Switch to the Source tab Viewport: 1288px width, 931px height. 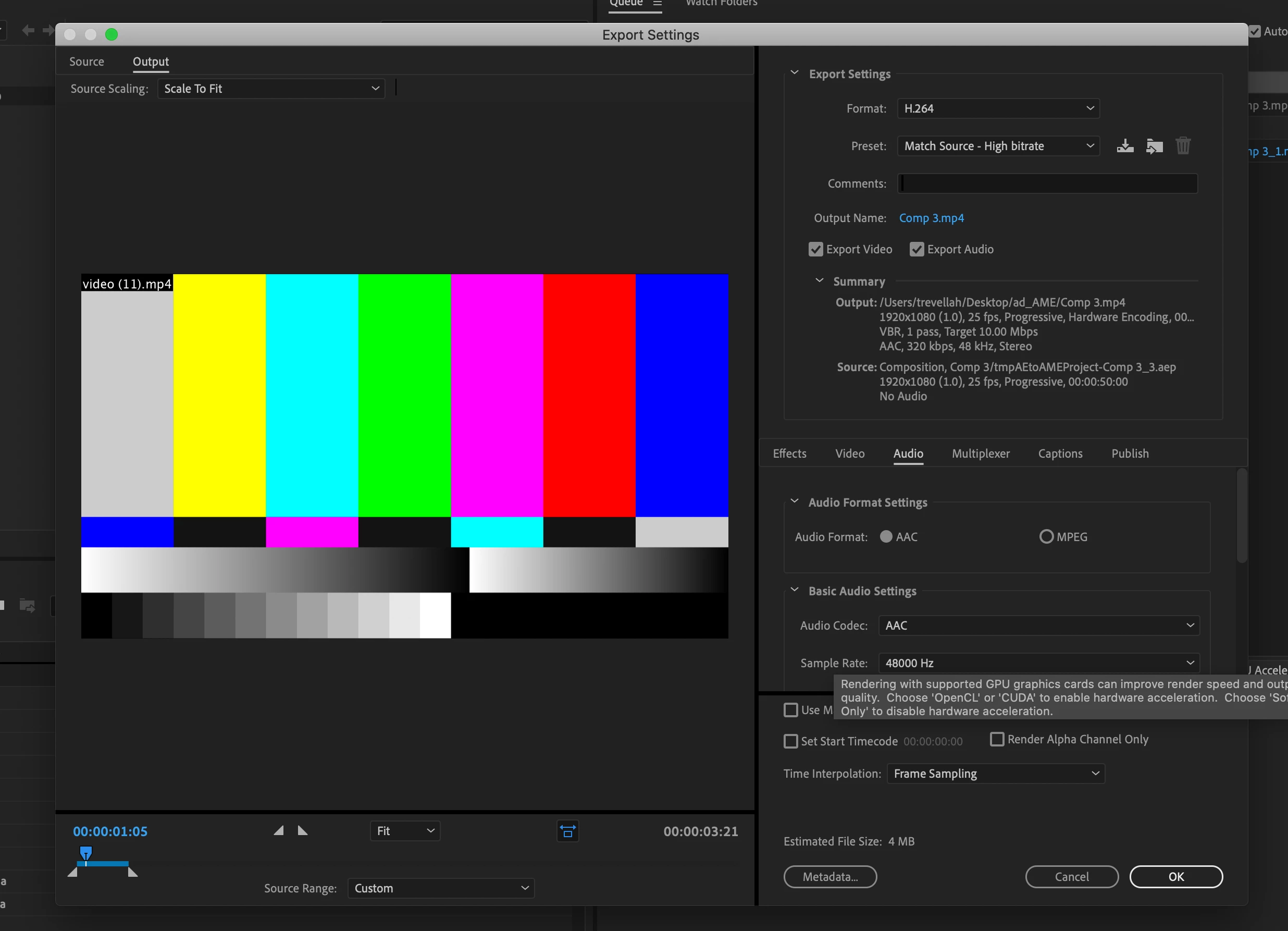point(86,62)
